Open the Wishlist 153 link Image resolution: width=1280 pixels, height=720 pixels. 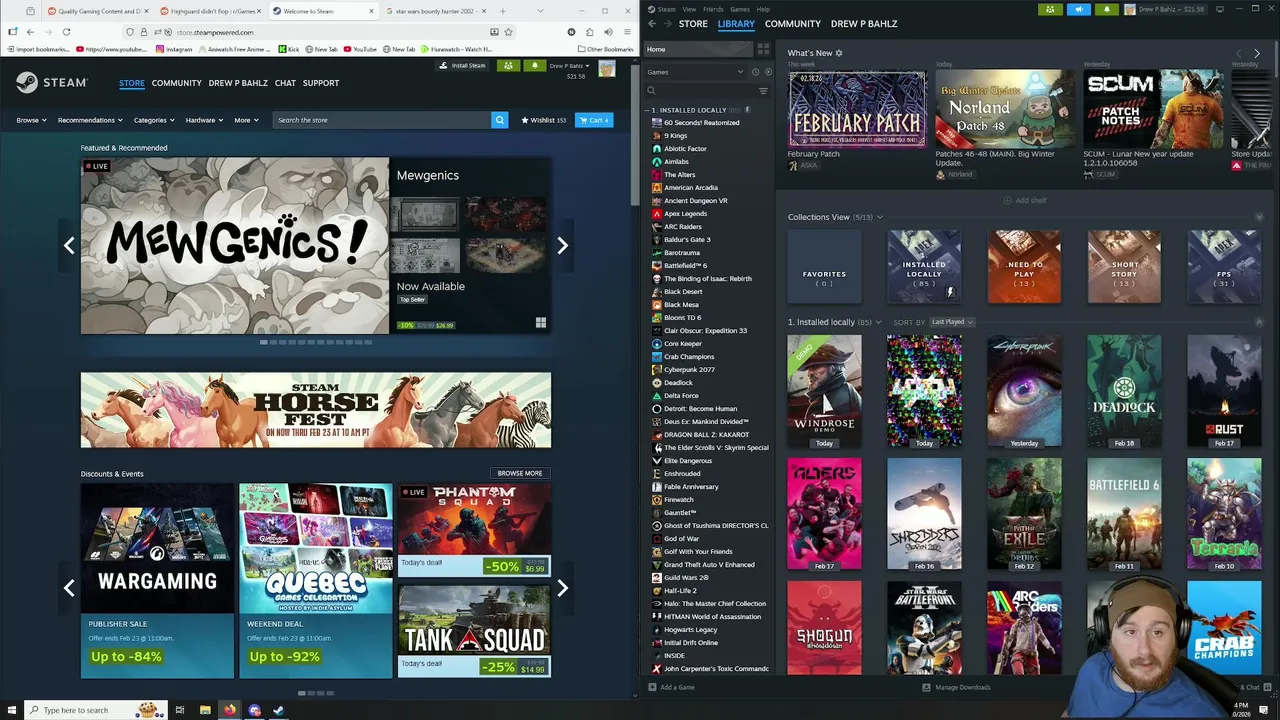[544, 120]
